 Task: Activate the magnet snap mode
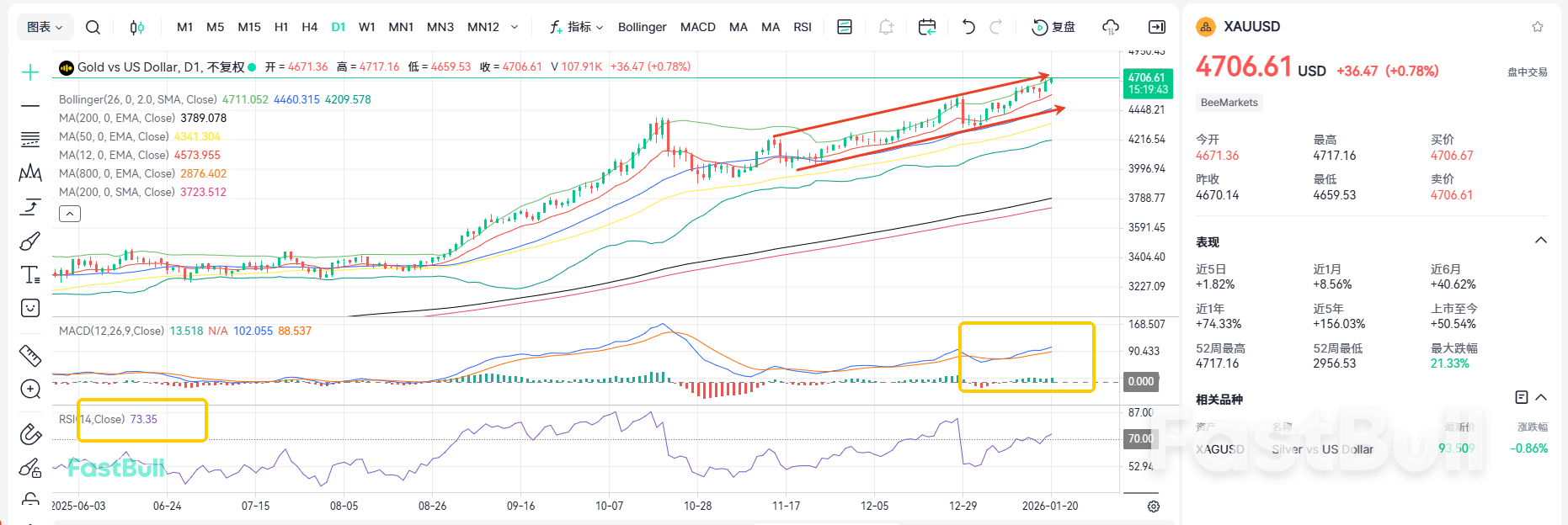pyautogui.click(x=30, y=433)
